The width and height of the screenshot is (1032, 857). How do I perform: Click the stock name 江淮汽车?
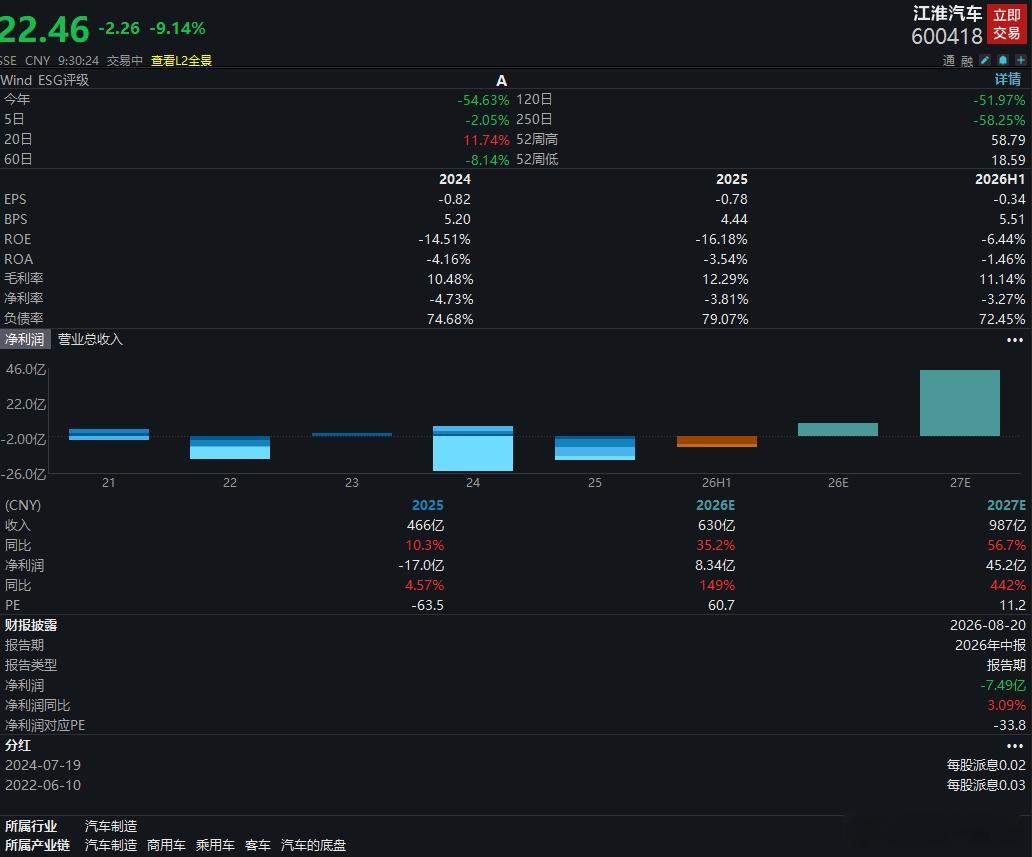click(x=947, y=14)
